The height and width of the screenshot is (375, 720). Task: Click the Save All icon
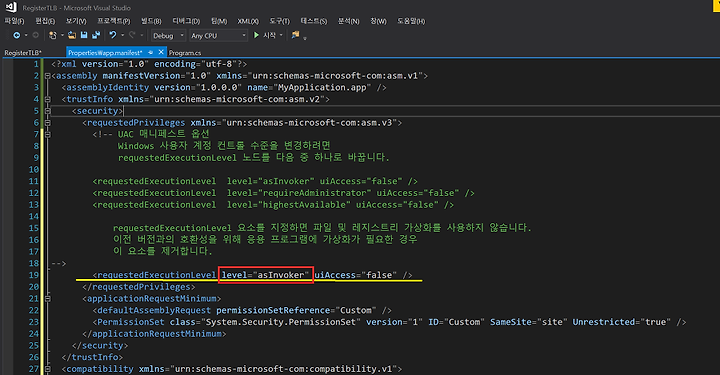[96, 35]
